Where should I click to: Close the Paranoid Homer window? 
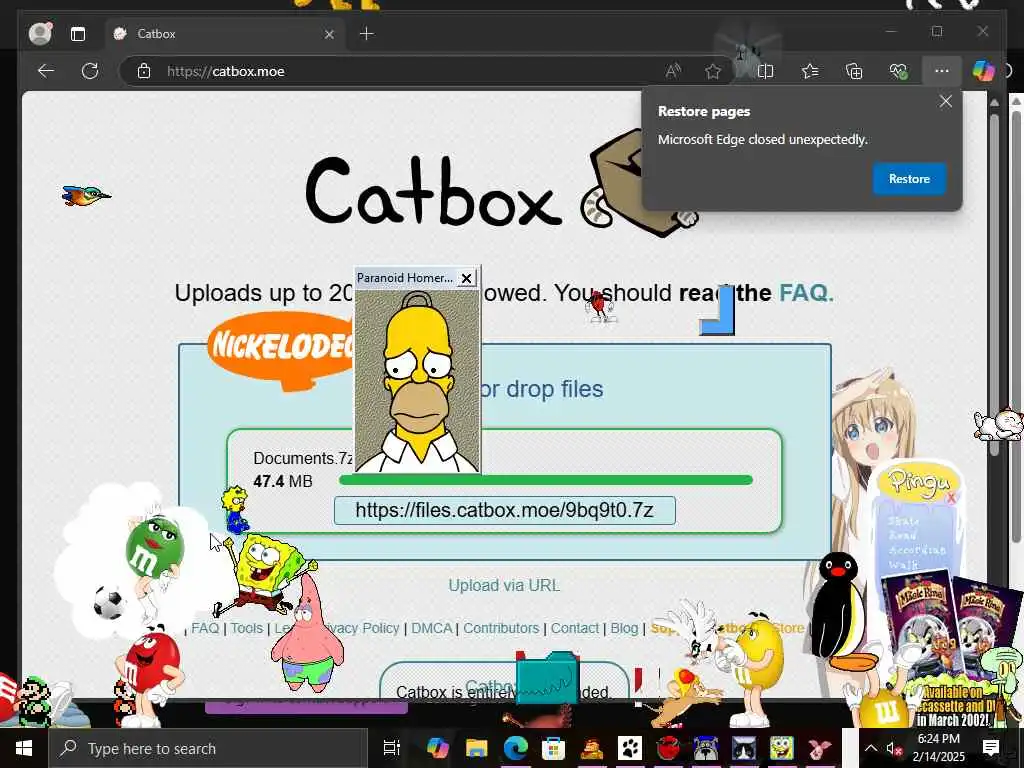pos(466,278)
